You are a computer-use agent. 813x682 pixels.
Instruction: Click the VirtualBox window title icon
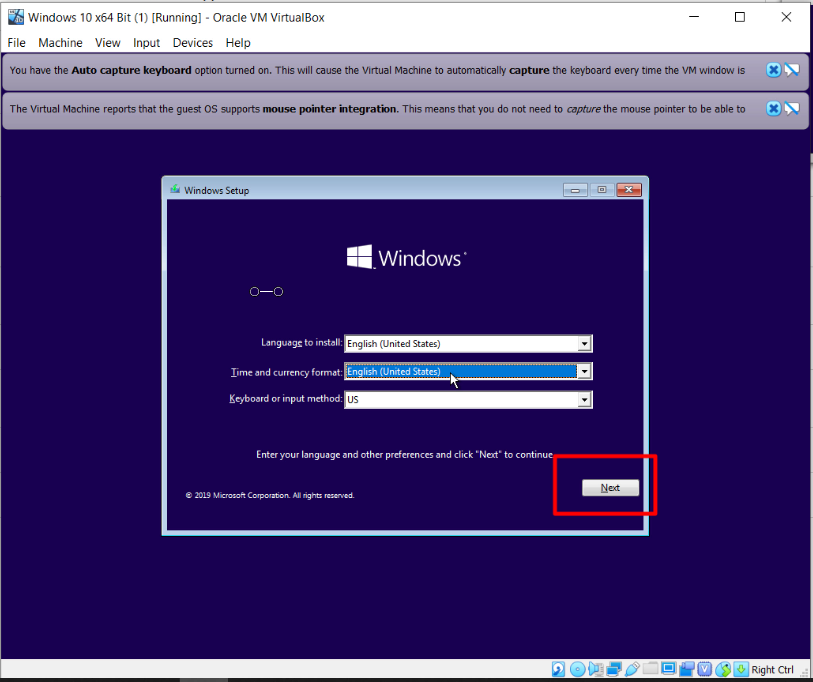pyautogui.click(x=16, y=17)
